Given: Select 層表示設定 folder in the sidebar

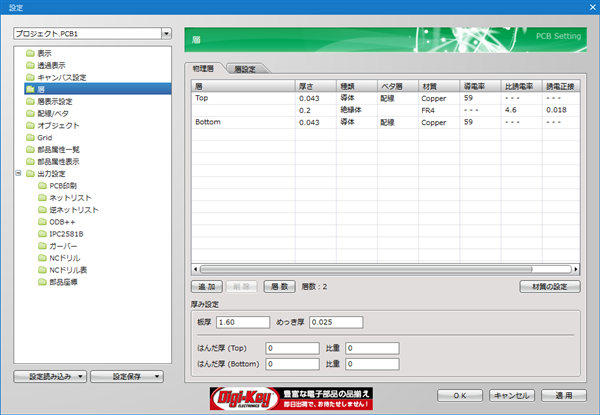Looking at the screenshot, I should (x=55, y=101).
